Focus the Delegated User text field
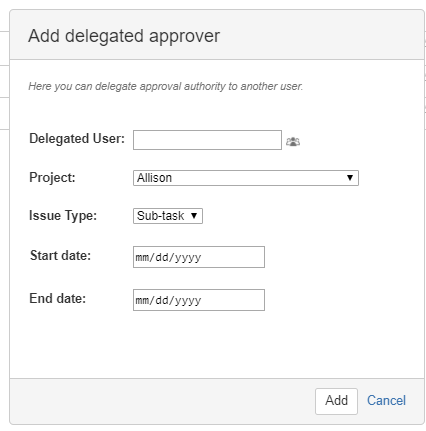Viewport: 426px width, 431px height. (207, 140)
